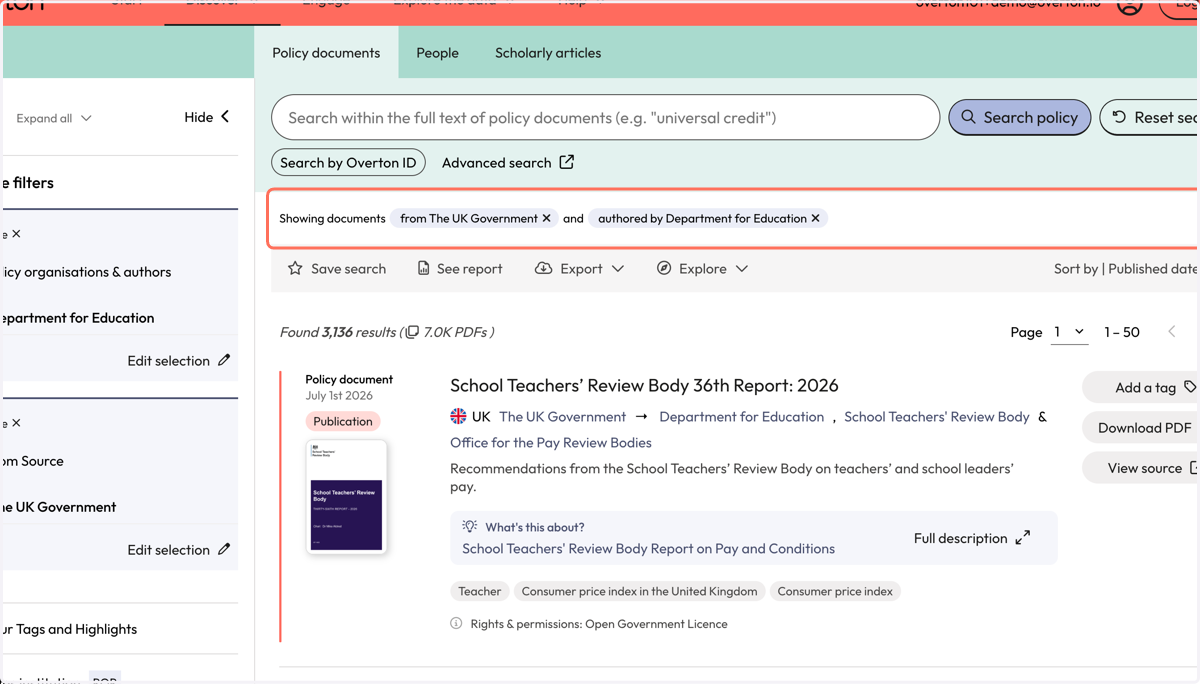Open the report cover thumbnail

pyautogui.click(x=346, y=496)
